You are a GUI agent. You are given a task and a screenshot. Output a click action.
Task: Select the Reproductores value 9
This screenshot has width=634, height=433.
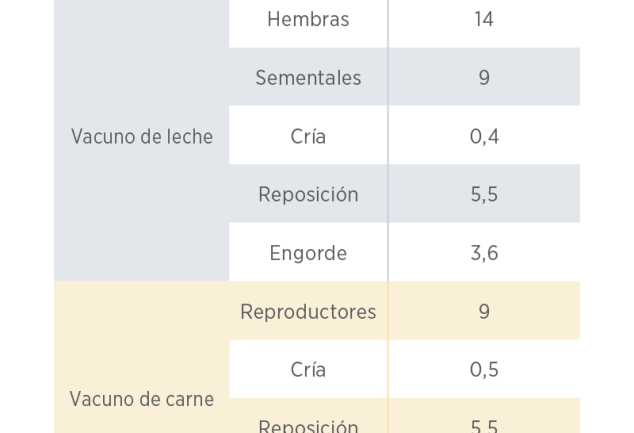tap(484, 312)
